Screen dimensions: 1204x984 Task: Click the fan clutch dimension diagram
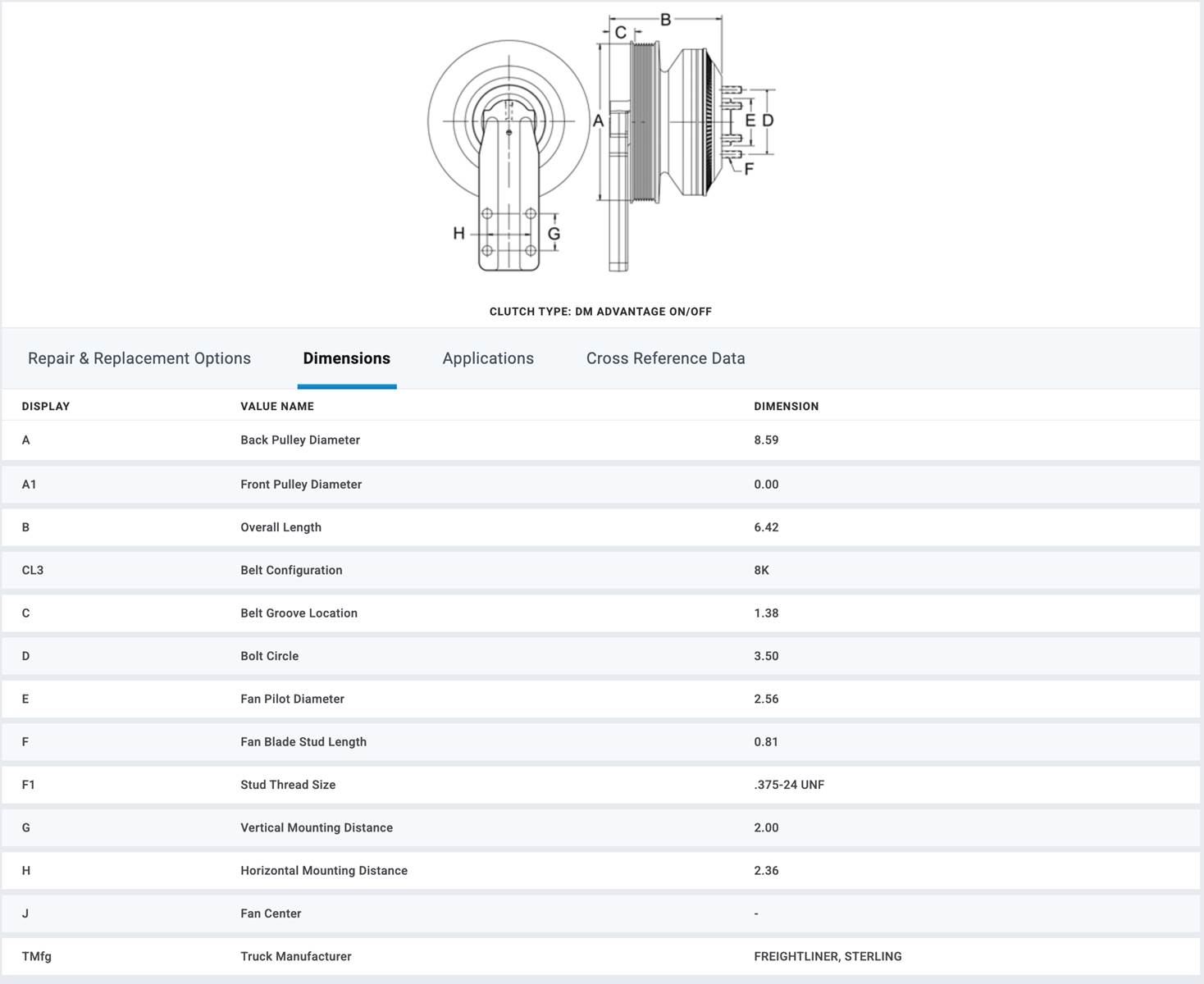[601, 143]
